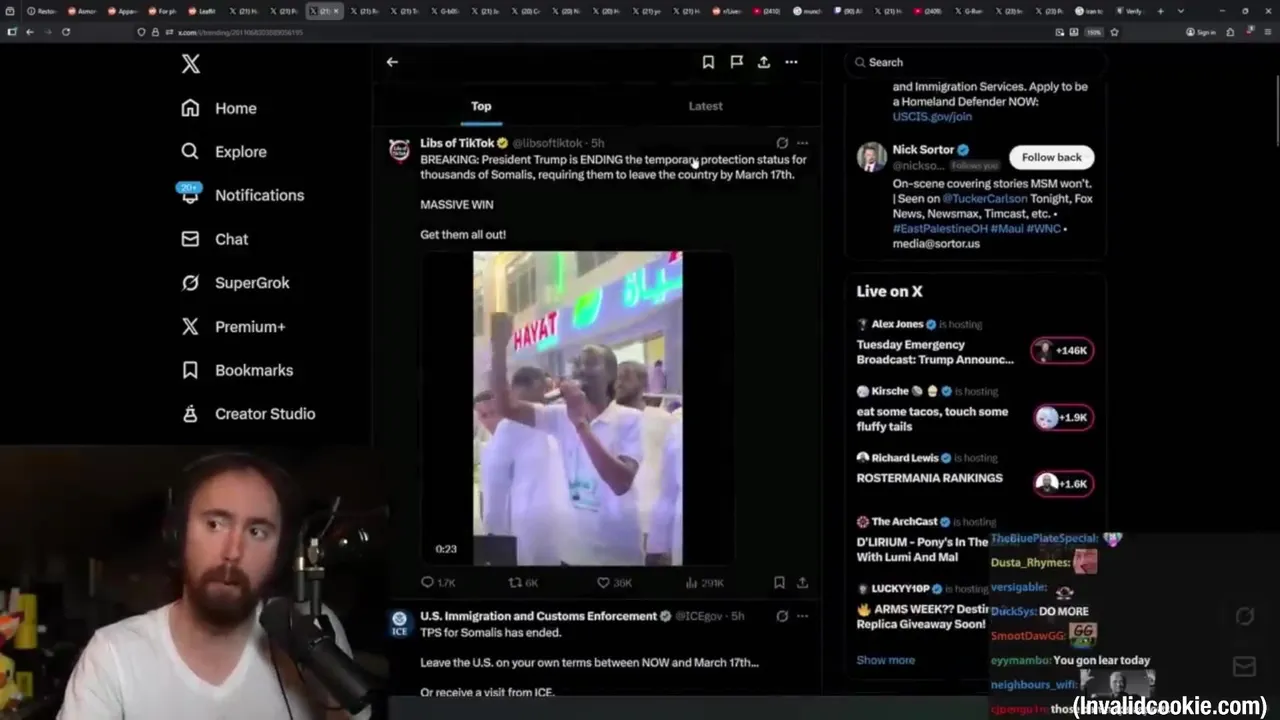Open SuperGrok in the sidebar

point(235,283)
